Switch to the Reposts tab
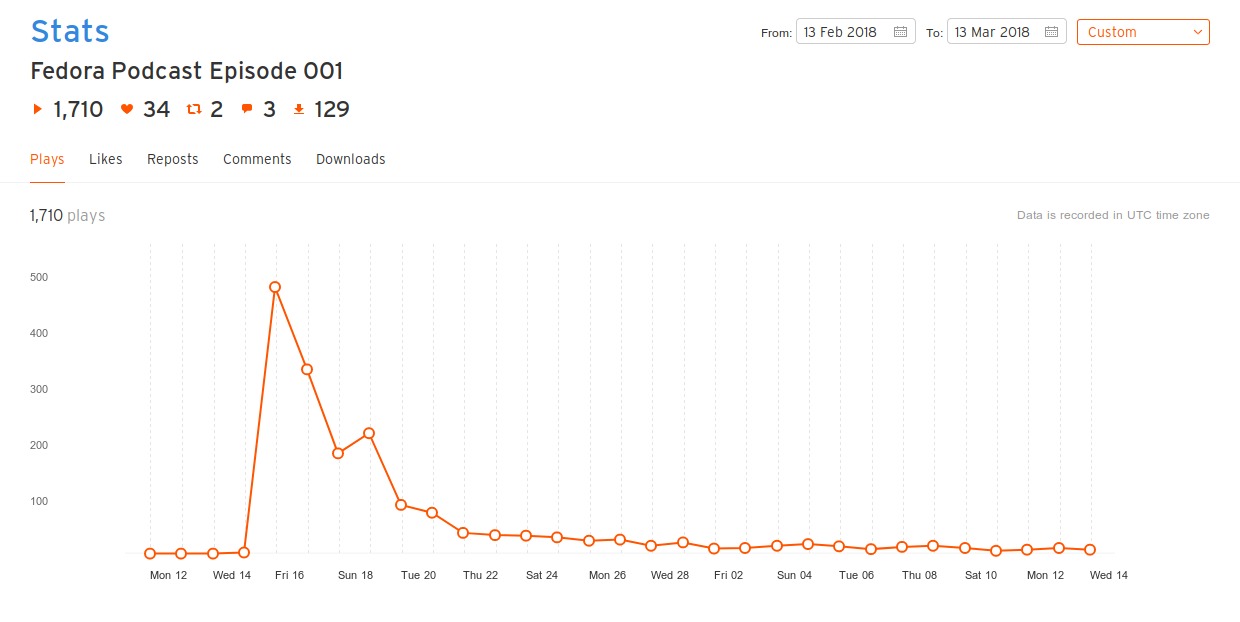 173,159
